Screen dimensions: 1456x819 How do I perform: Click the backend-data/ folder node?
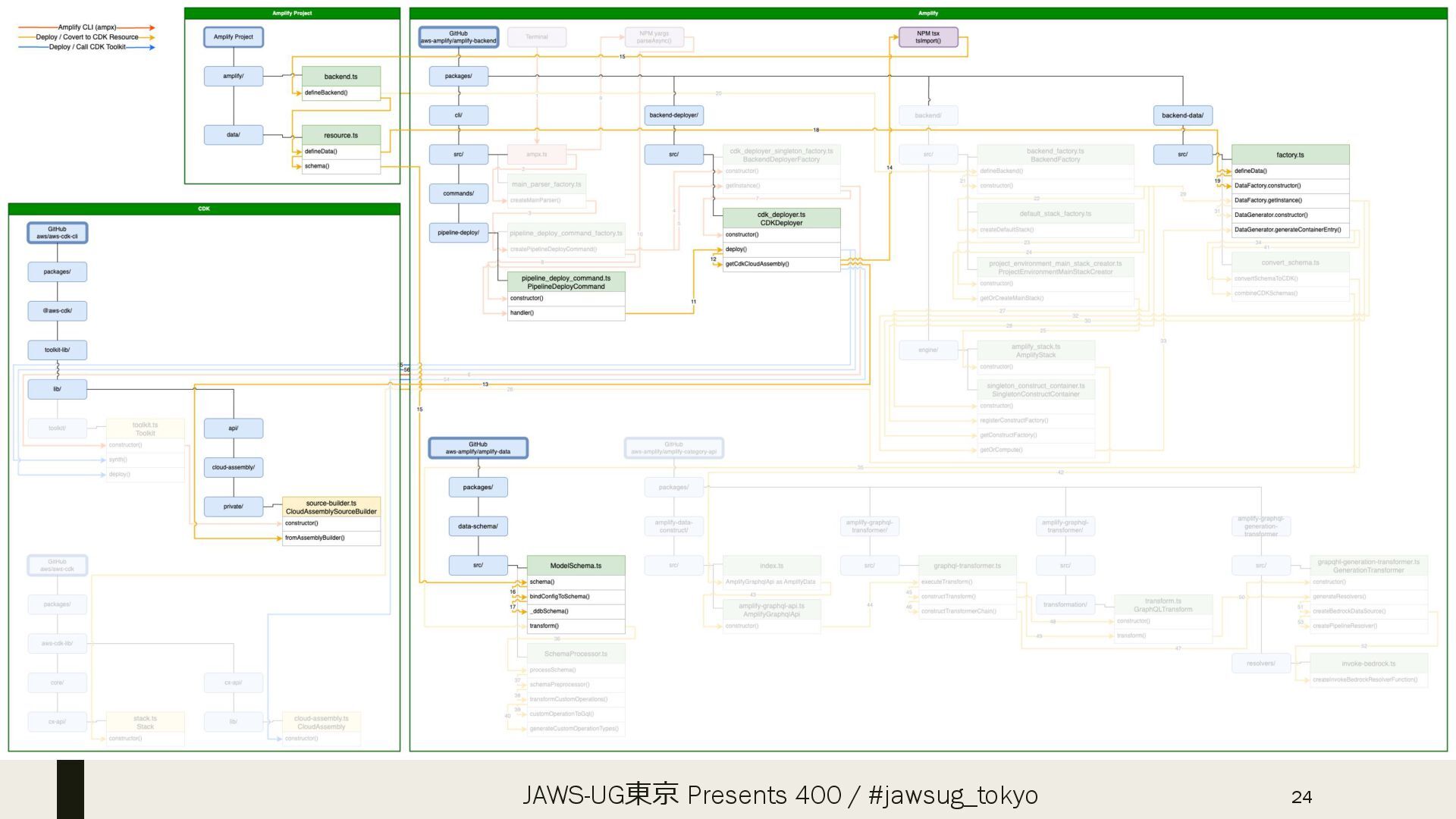click(x=1182, y=115)
